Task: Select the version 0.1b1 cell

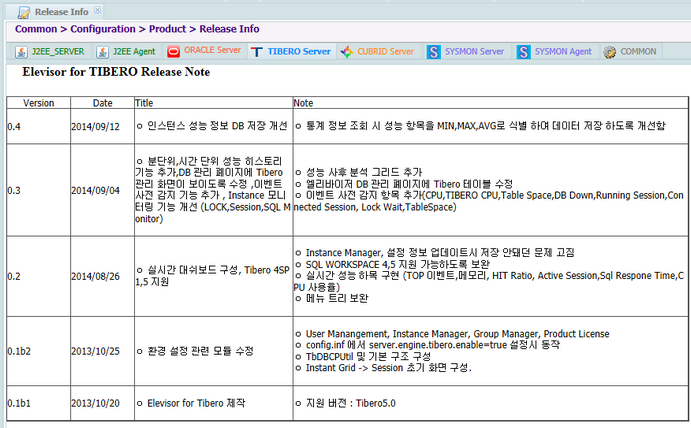Action: [20, 402]
